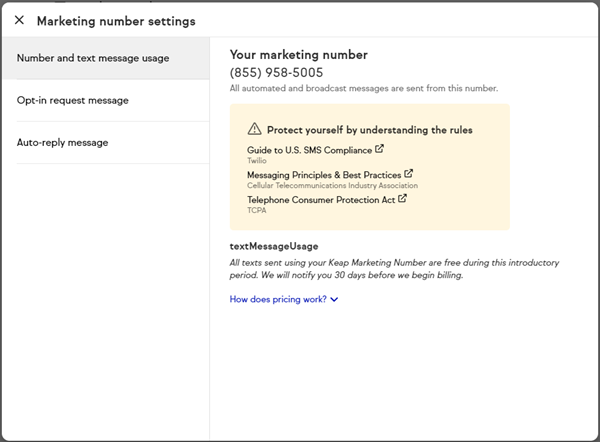Click external-link icon beside SMS Compliance guide
The width and height of the screenshot is (600, 442).
point(380,149)
